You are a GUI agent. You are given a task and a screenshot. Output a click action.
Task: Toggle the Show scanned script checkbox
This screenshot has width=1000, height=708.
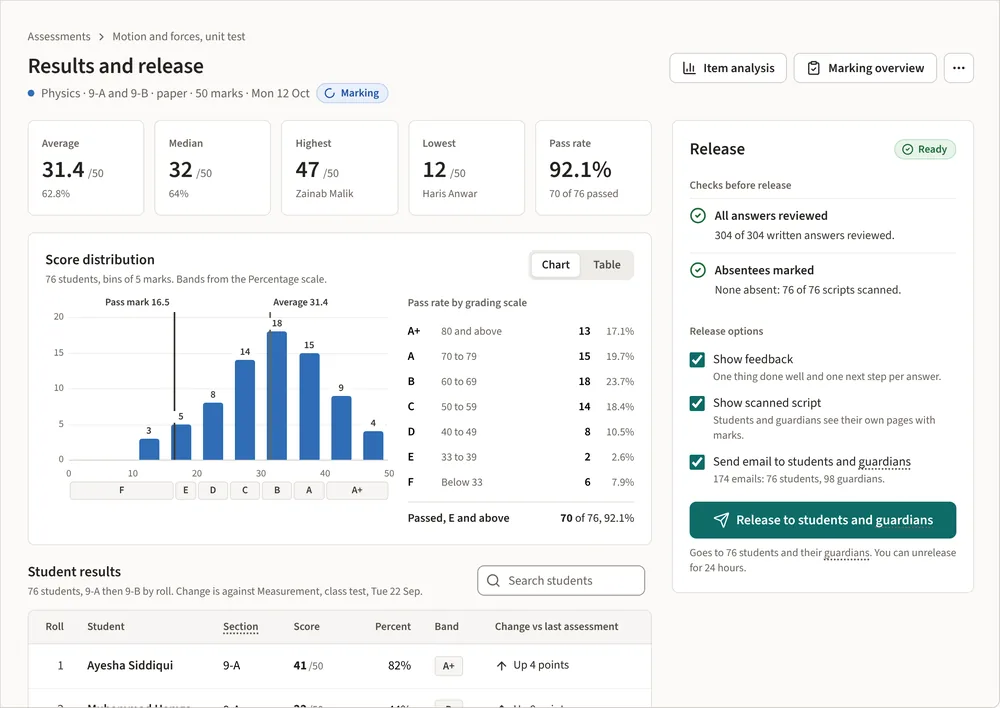click(x=697, y=403)
